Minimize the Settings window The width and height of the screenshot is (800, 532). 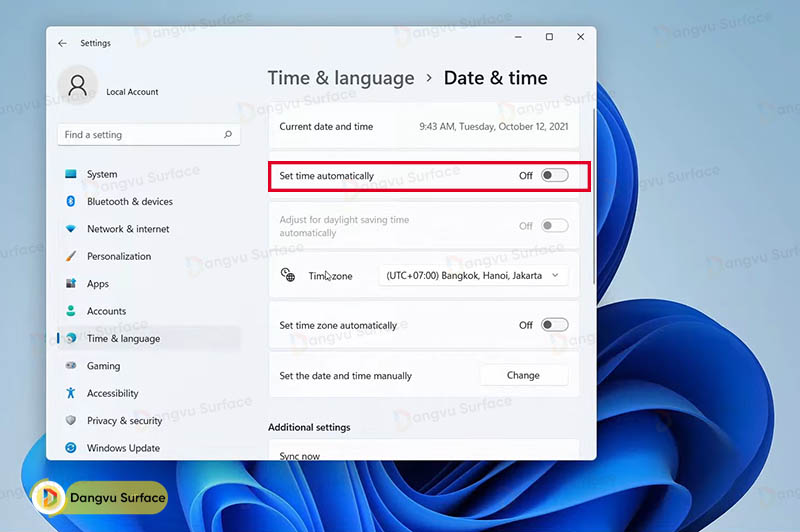click(518, 37)
